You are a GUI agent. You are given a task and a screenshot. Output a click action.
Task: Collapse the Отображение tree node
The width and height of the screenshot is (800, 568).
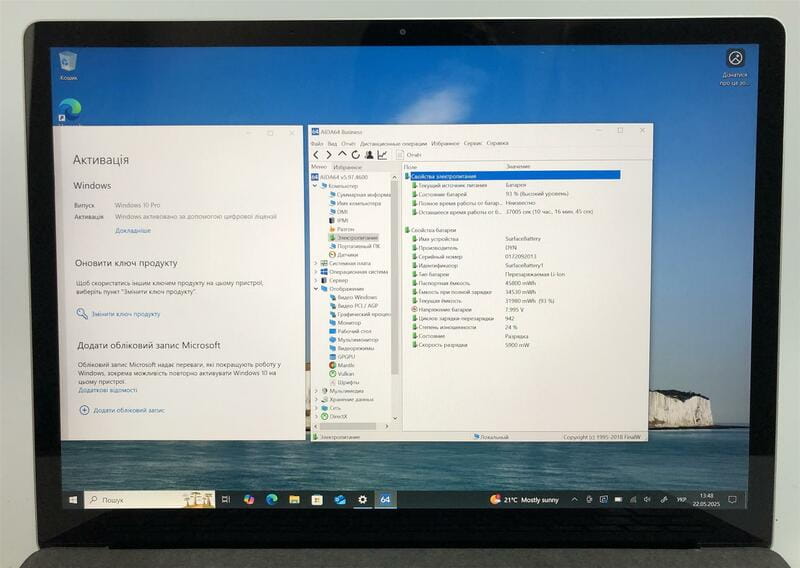(x=316, y=289)
